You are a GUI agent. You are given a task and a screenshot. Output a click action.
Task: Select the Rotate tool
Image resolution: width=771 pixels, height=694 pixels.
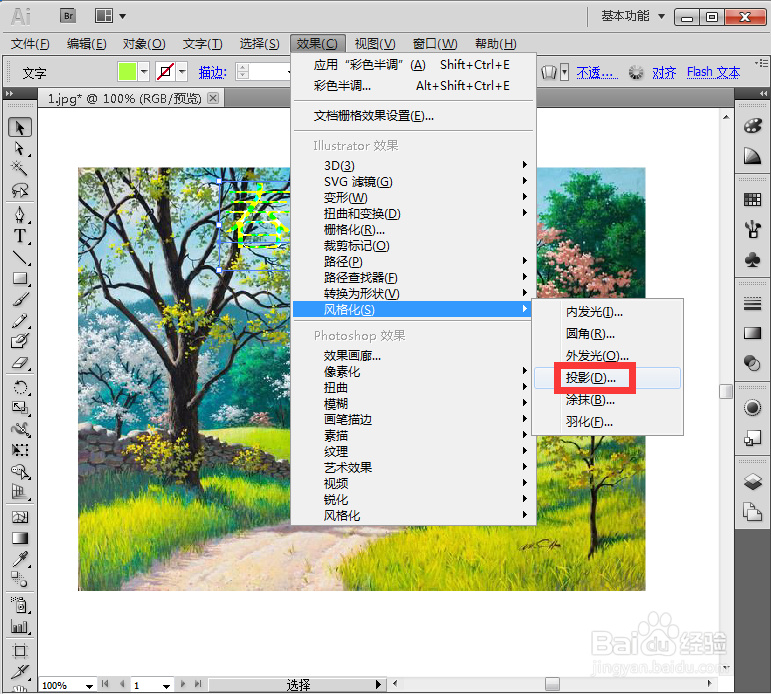point(20,387)
